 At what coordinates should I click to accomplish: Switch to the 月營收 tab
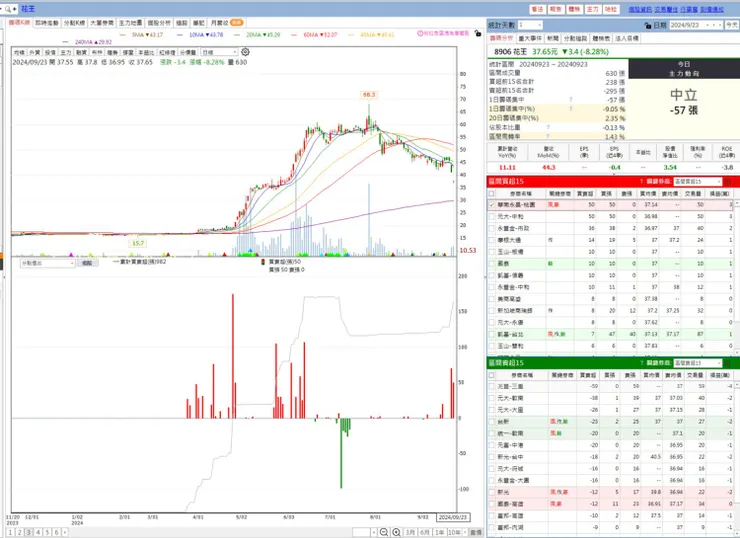[226, 23]
